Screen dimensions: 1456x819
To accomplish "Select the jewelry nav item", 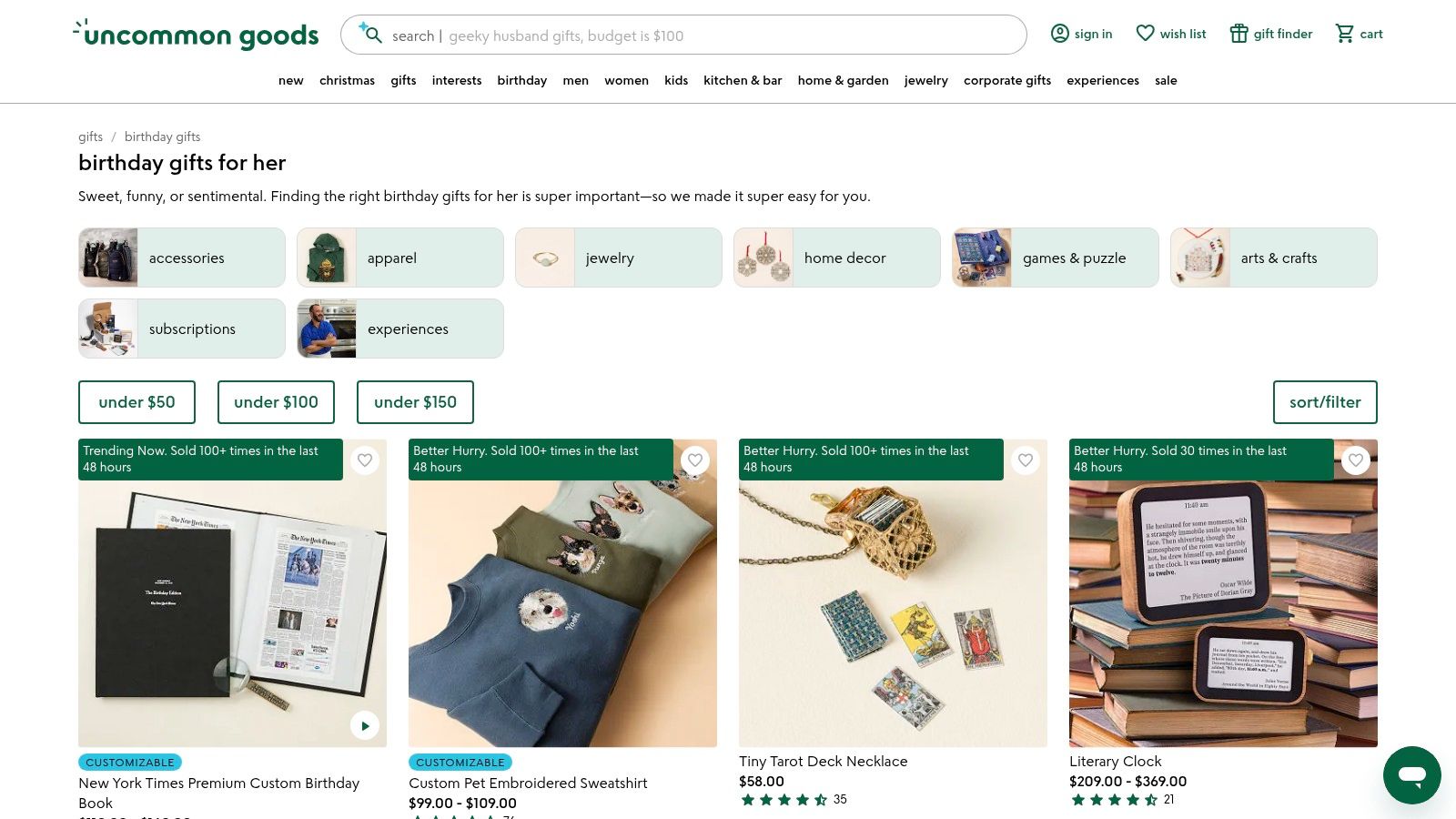I will pos(925,80).
